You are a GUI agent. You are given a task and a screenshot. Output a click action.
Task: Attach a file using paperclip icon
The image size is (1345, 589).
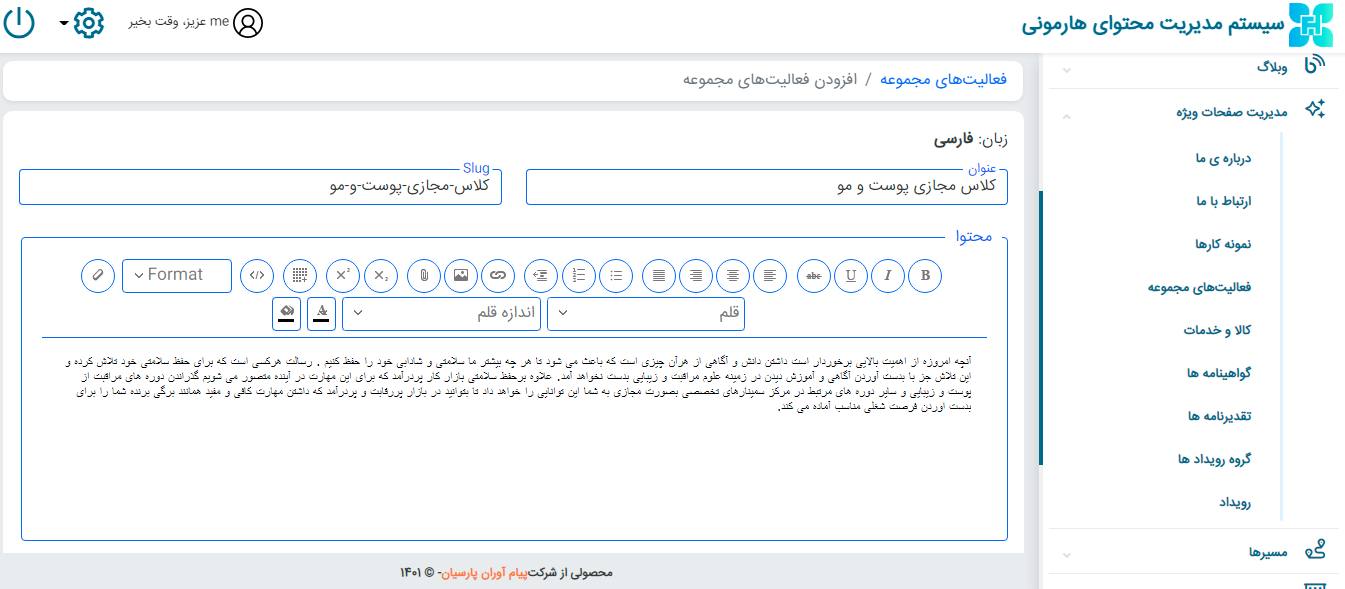point(424,275)
